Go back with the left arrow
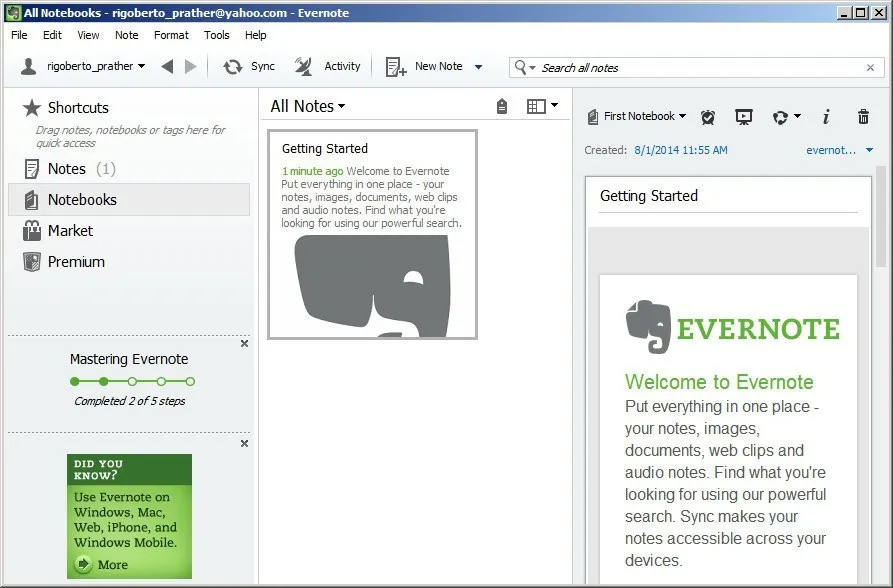The image size is (893, 588). coord(167,67)
